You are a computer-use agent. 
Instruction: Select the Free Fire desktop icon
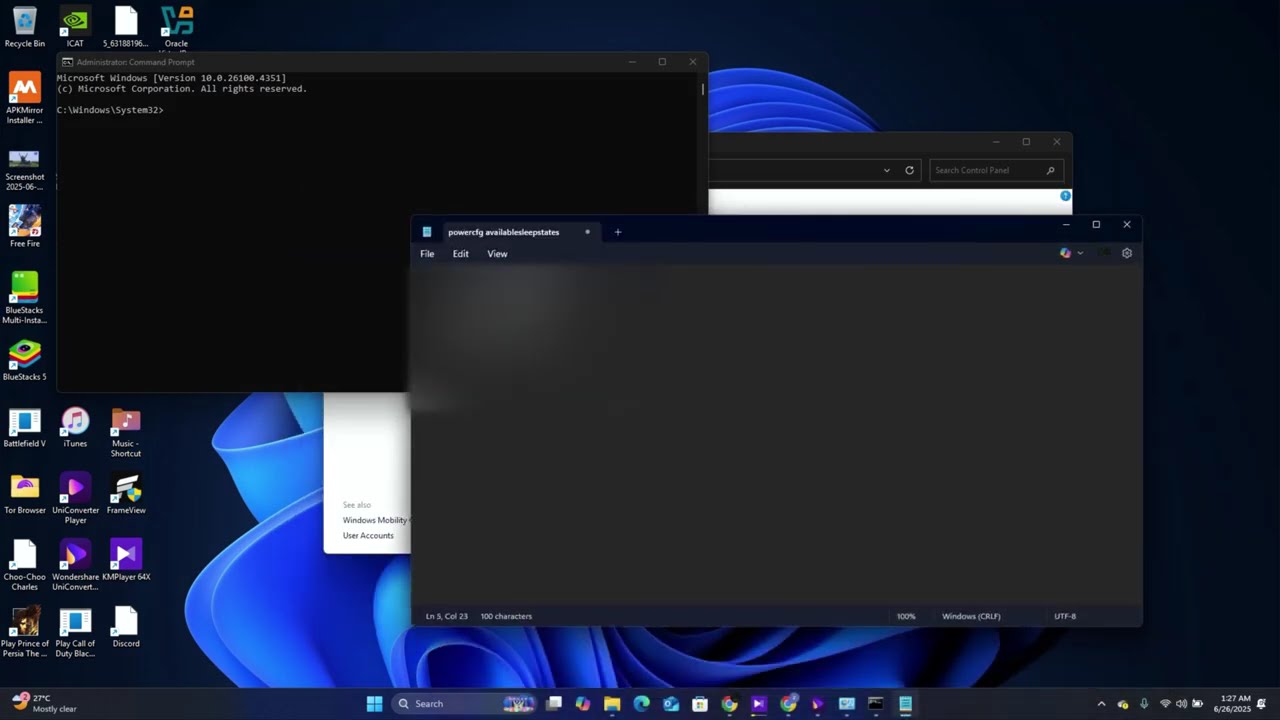[x=24, y=227]
